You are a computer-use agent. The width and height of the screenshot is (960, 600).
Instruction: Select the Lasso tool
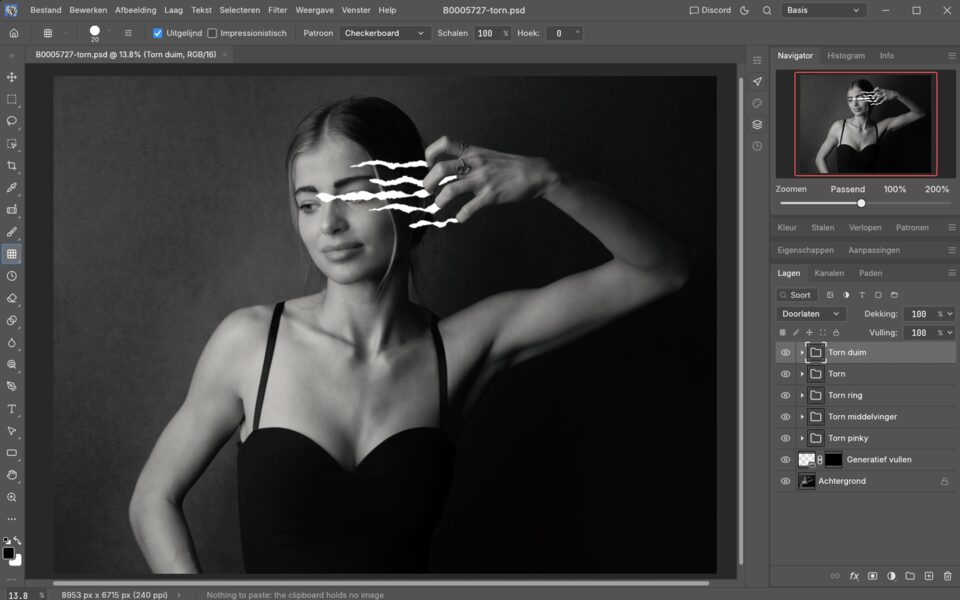tap(12, 121)
